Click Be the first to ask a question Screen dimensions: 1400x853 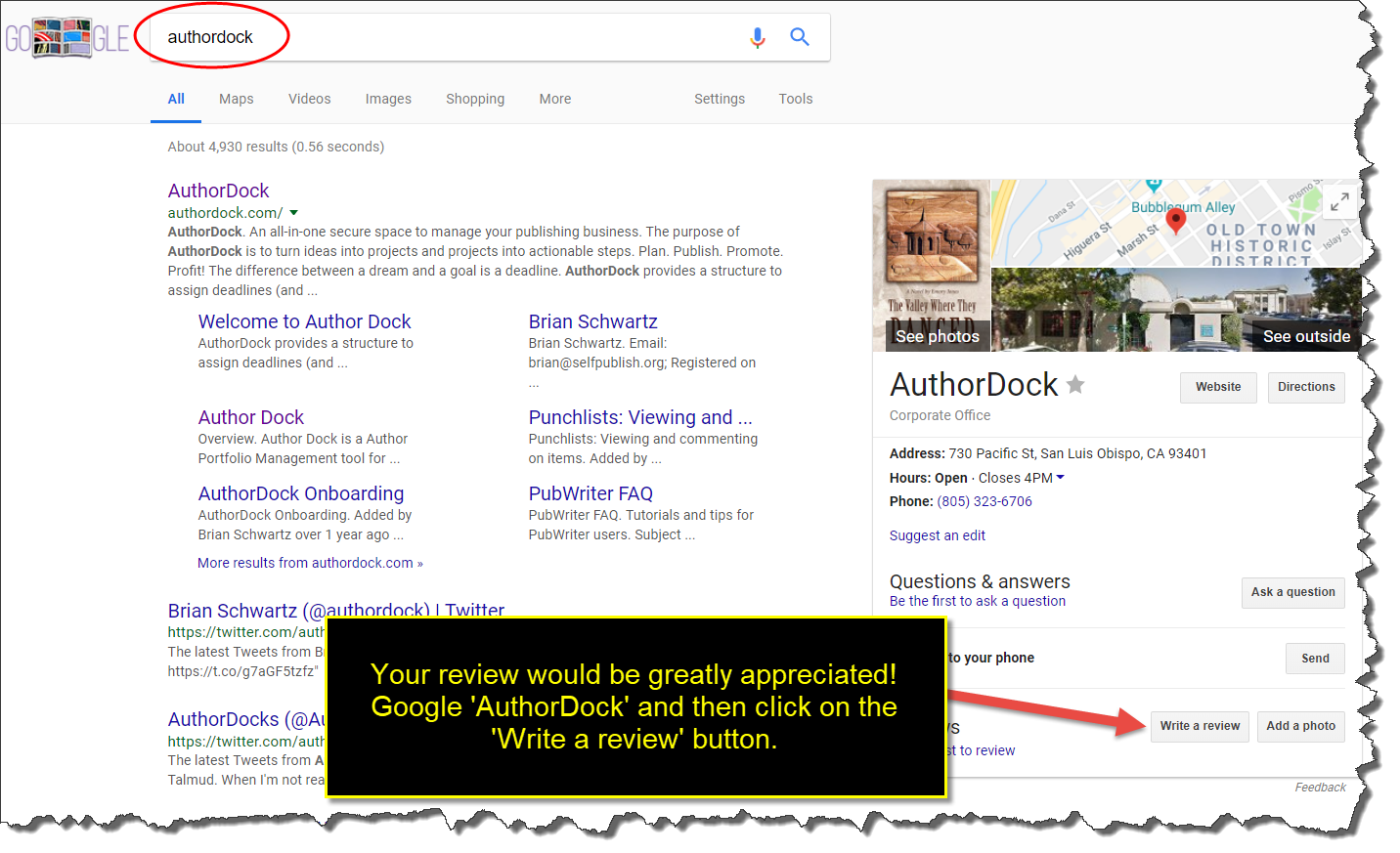pos(978,601)
